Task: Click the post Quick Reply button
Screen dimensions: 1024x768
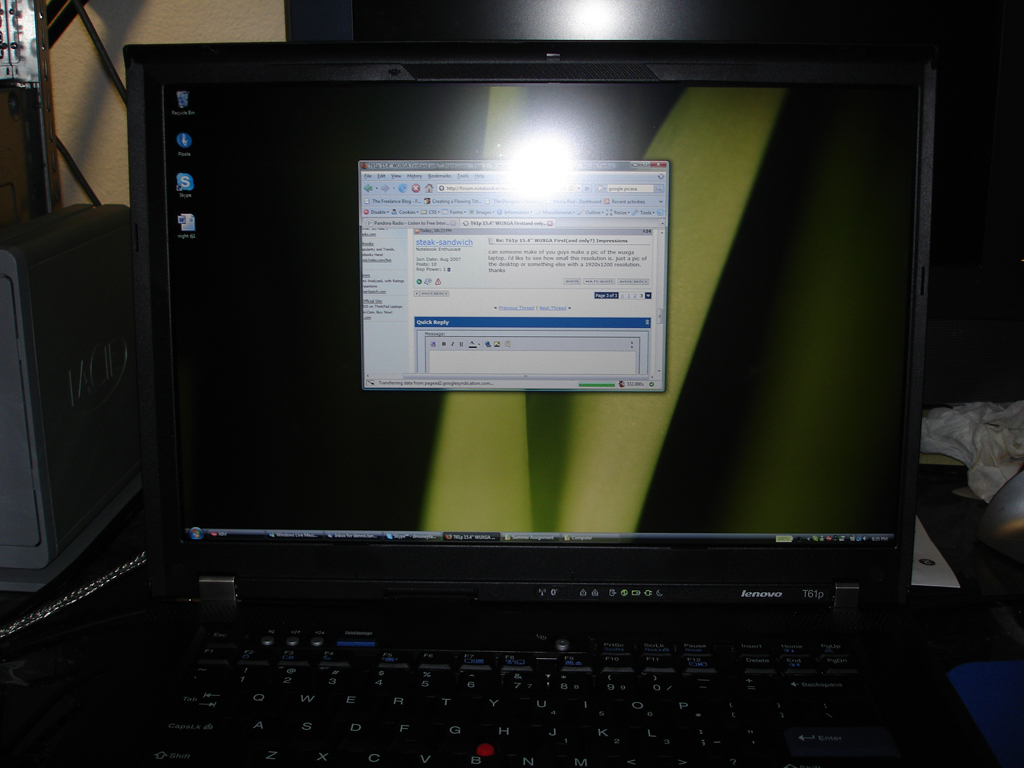Action: click(x=633, y=281)
